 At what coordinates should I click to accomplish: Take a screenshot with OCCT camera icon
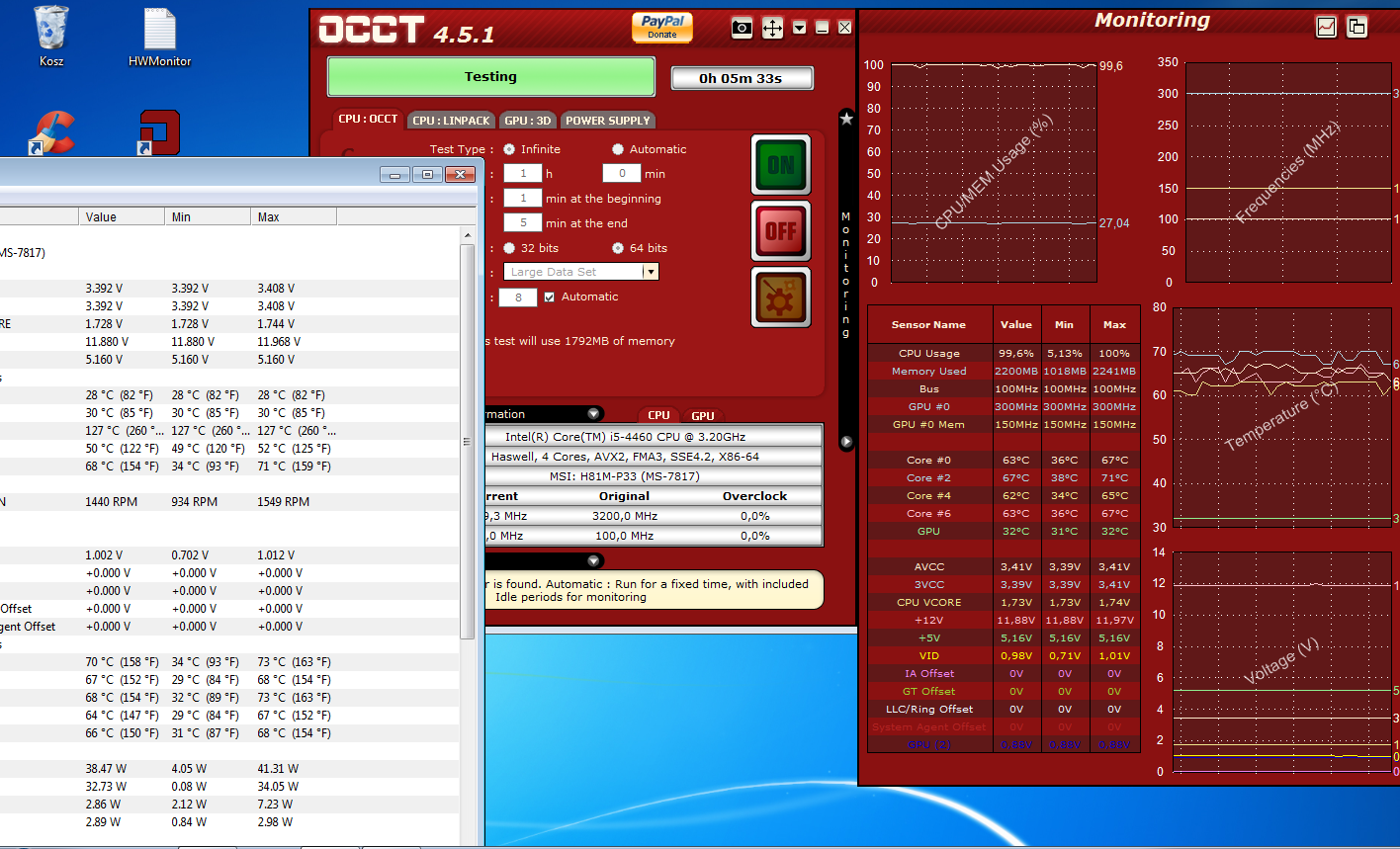coord(742,28)
